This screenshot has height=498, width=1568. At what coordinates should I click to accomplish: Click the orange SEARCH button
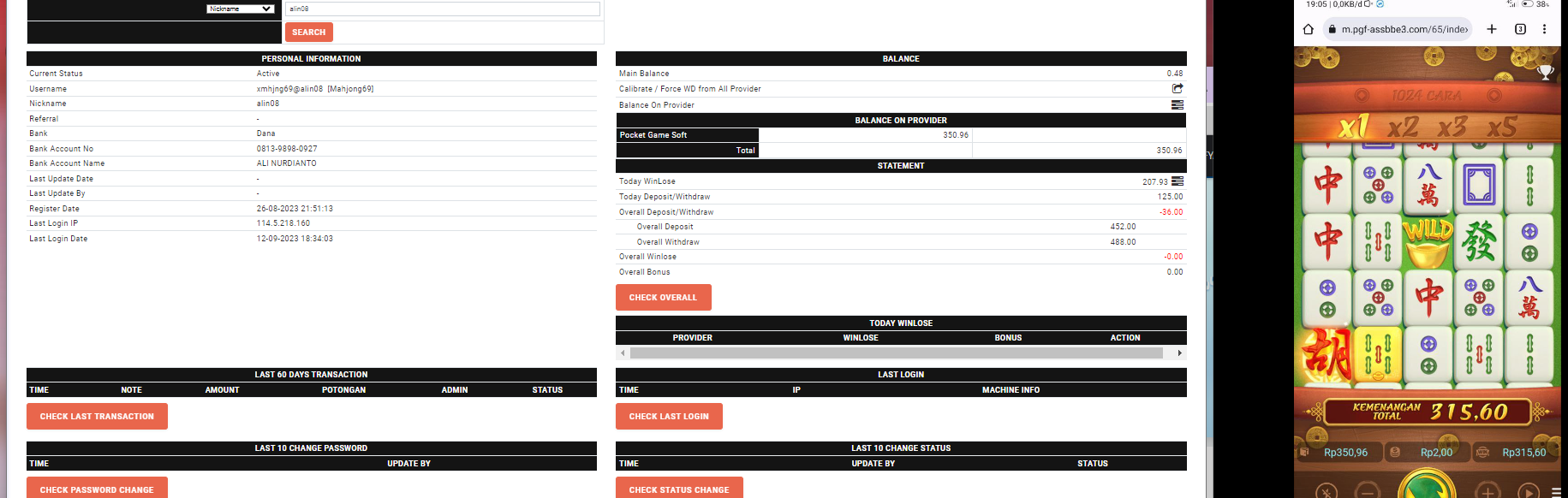point(309,33)
